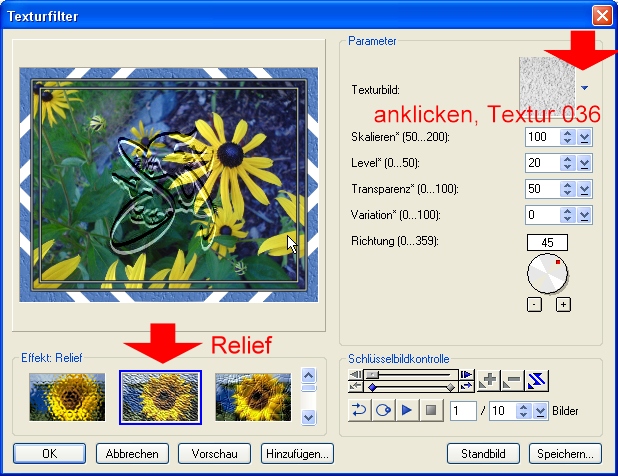Click the flower preview image
Screen dimensions: 618x476
pos(169,185)
